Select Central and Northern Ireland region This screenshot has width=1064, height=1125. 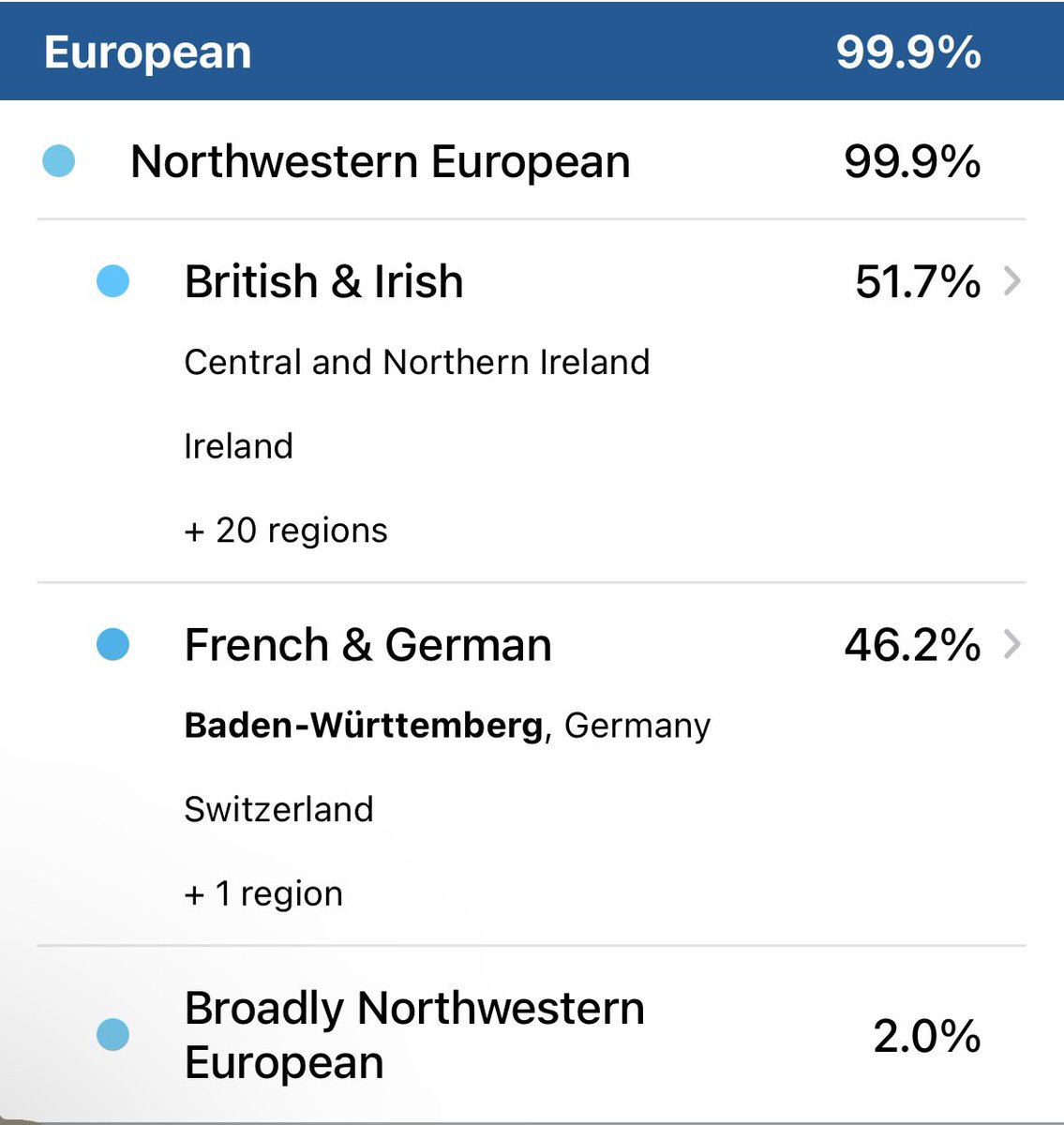tap(416, 362)
